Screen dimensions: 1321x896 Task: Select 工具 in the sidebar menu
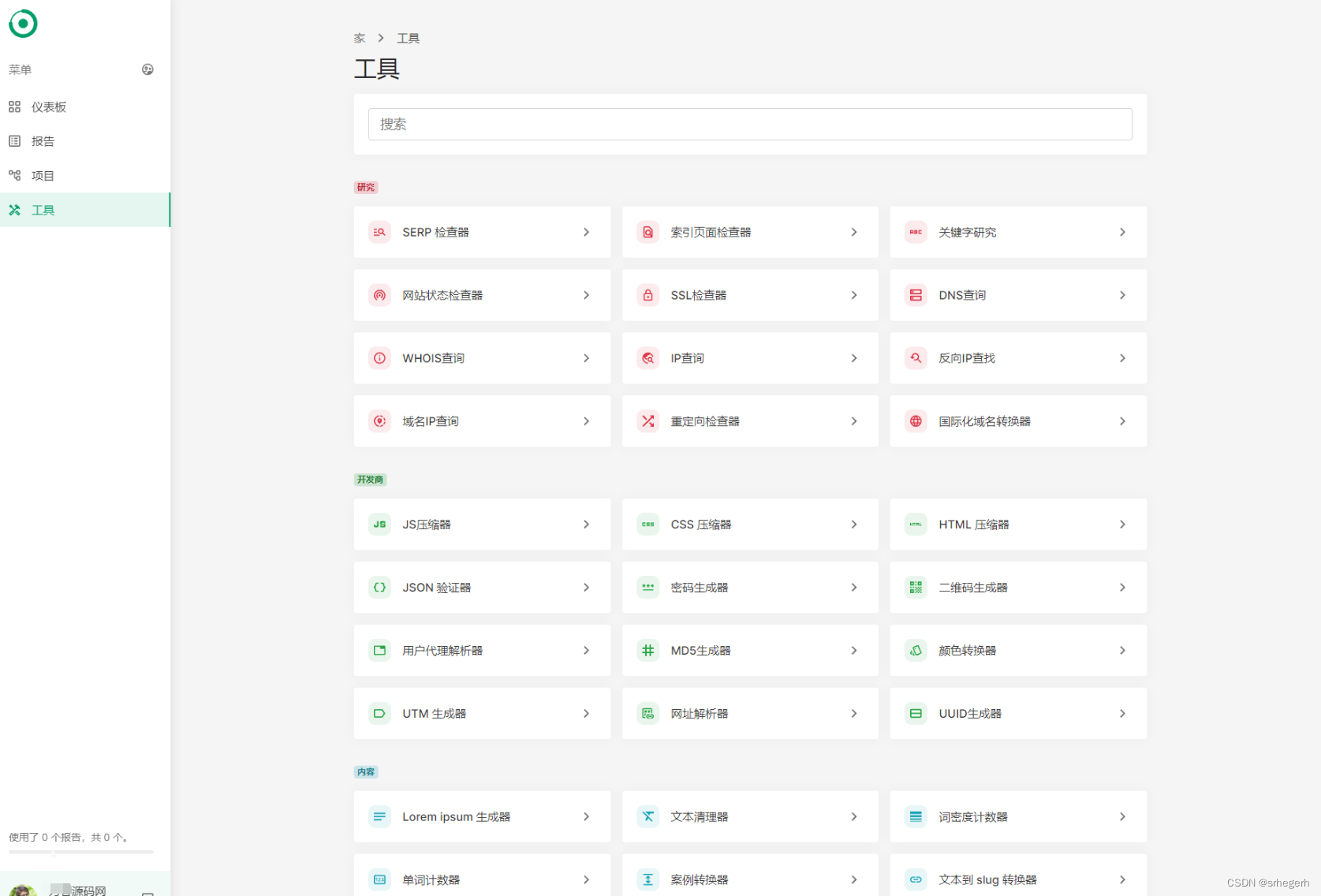[85, 210]
